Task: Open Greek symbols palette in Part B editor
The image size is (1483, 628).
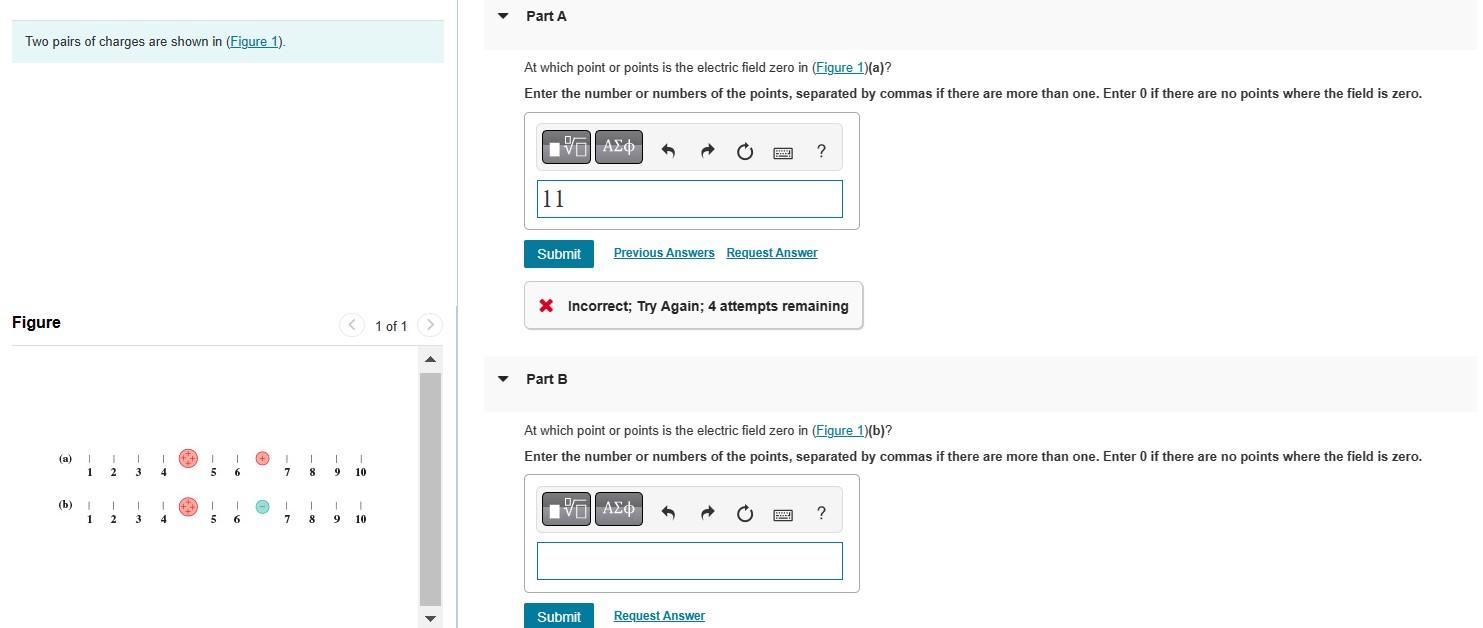Action: (618, 509)
